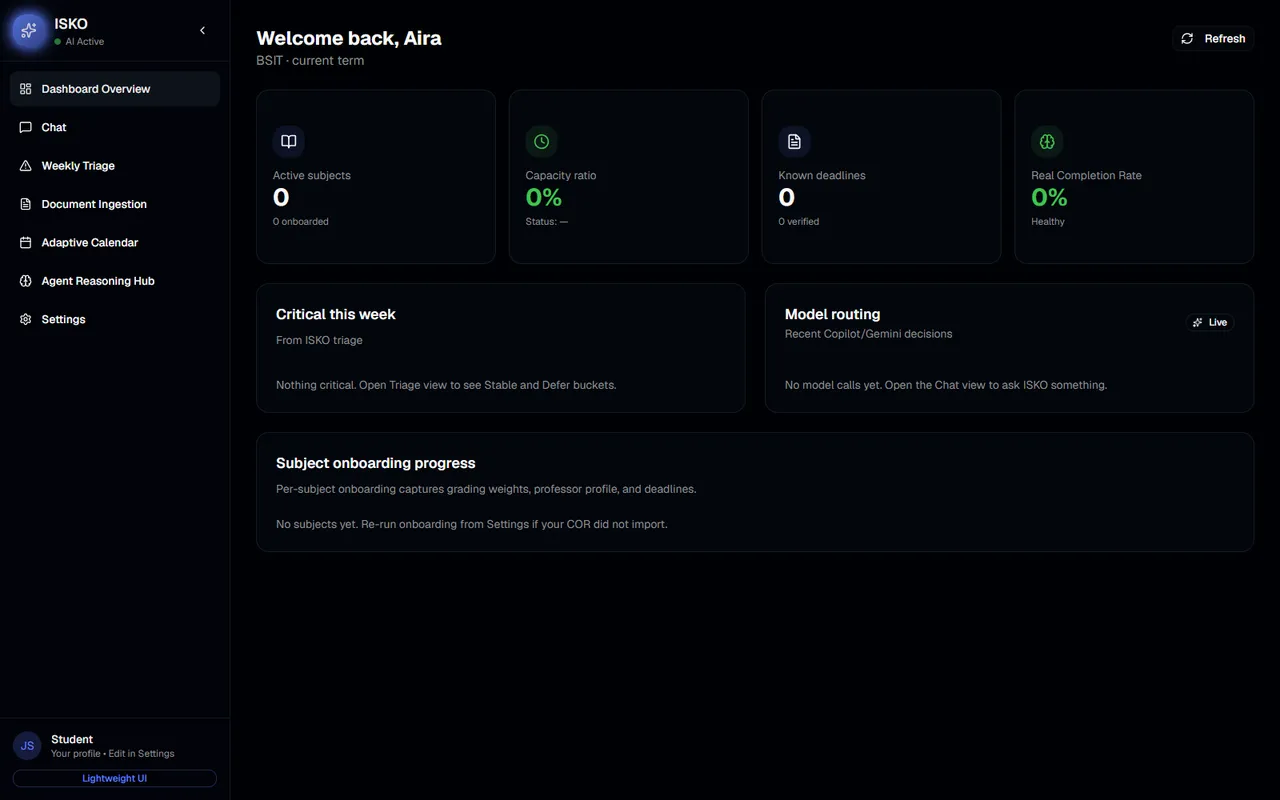Screen dimensions: 1280x800
Task: Click the JS user avatar
Action: pos(27,746)
